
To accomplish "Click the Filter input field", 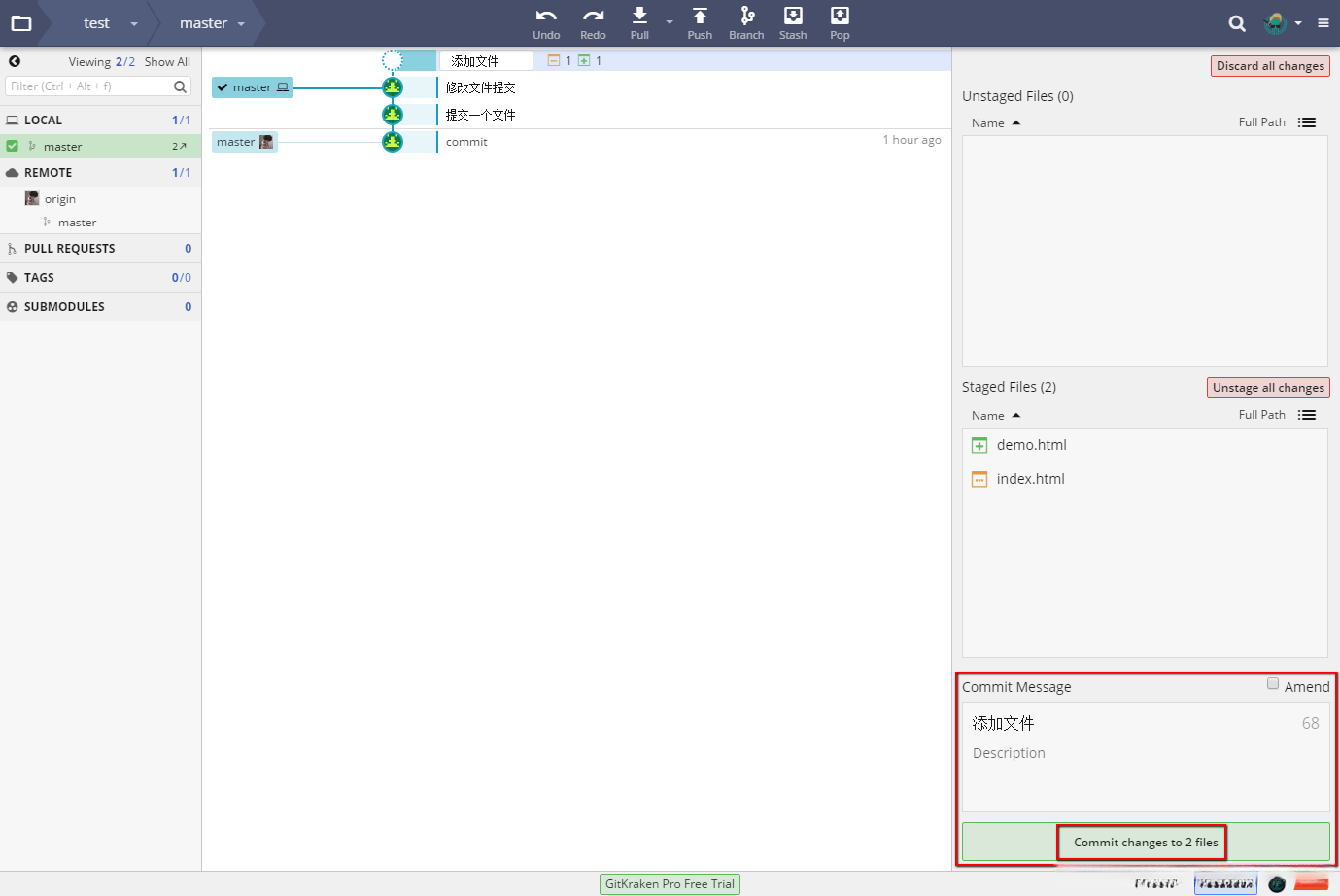I will point(97,86).
